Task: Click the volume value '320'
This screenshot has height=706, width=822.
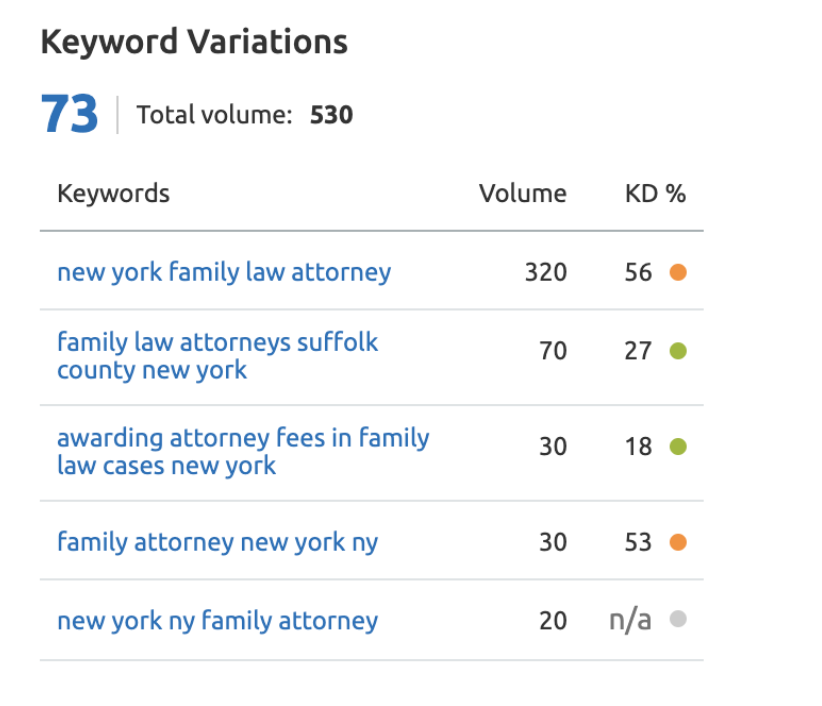Action: 545,271
